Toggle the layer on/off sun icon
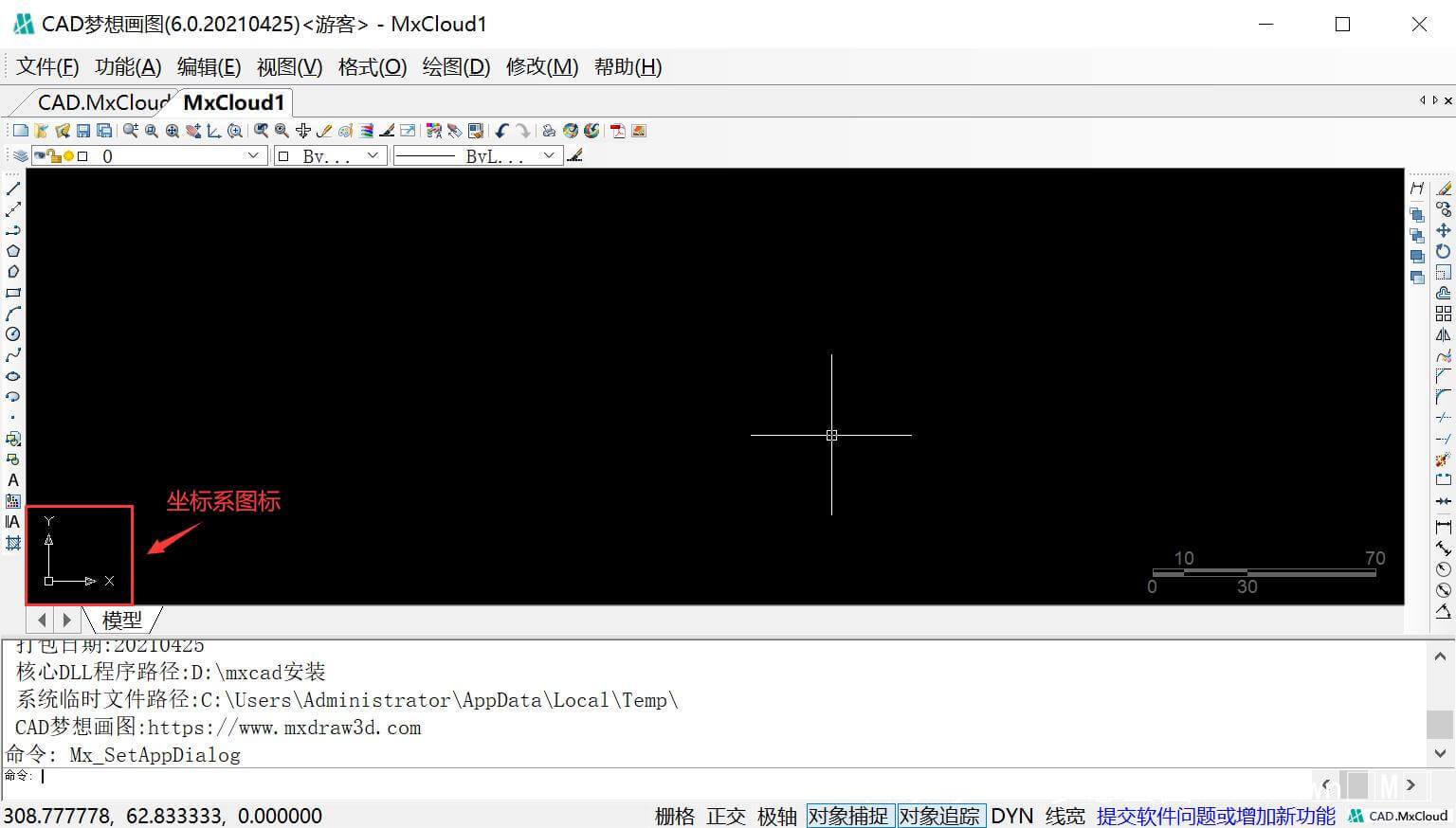The width and height of the screenshot is (1456, 828). [68, 156]
